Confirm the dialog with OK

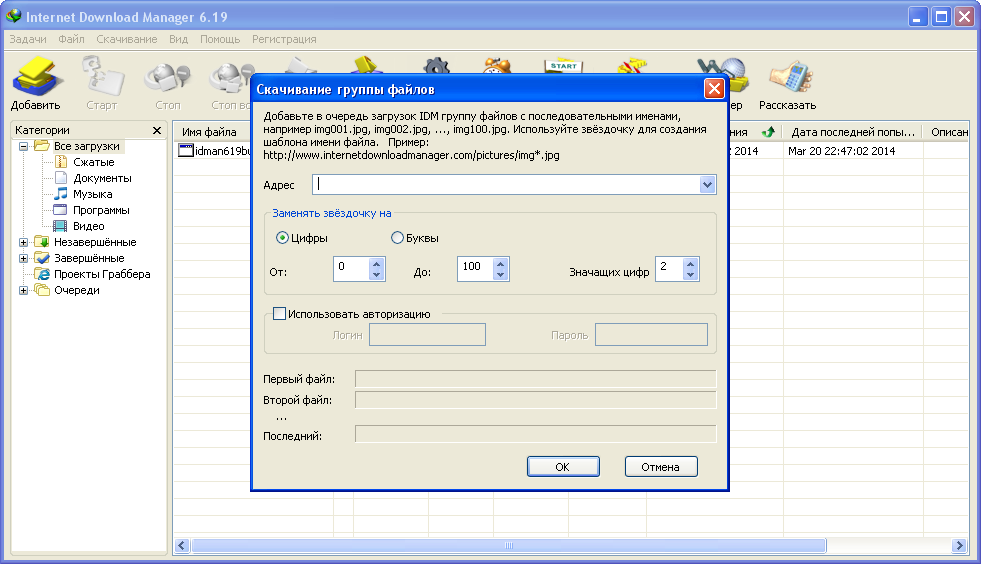(563, 466)
